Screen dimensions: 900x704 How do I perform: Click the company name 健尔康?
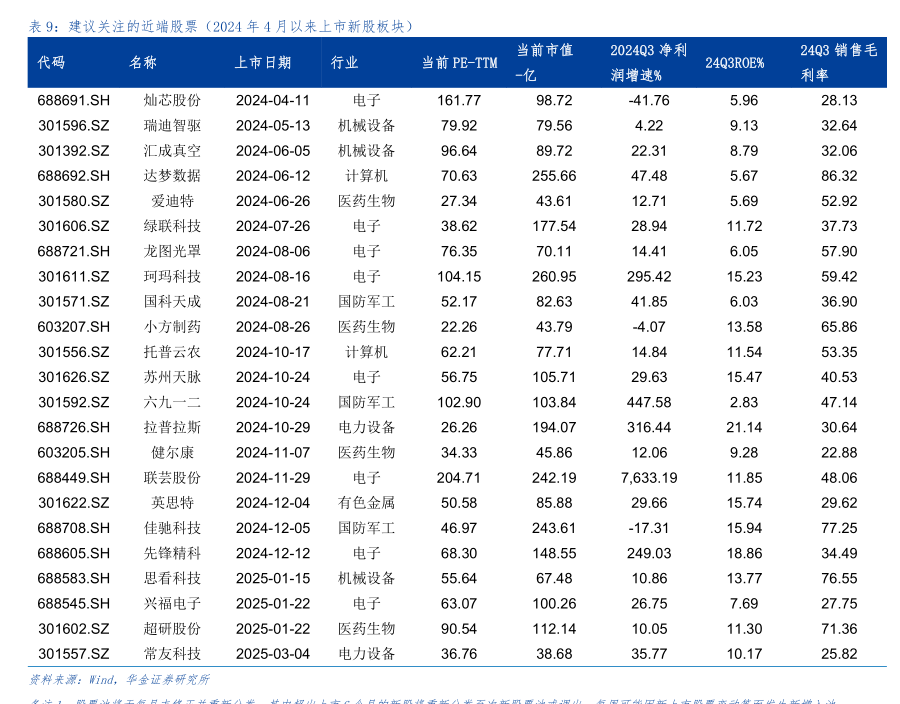(x=172, y=452)
